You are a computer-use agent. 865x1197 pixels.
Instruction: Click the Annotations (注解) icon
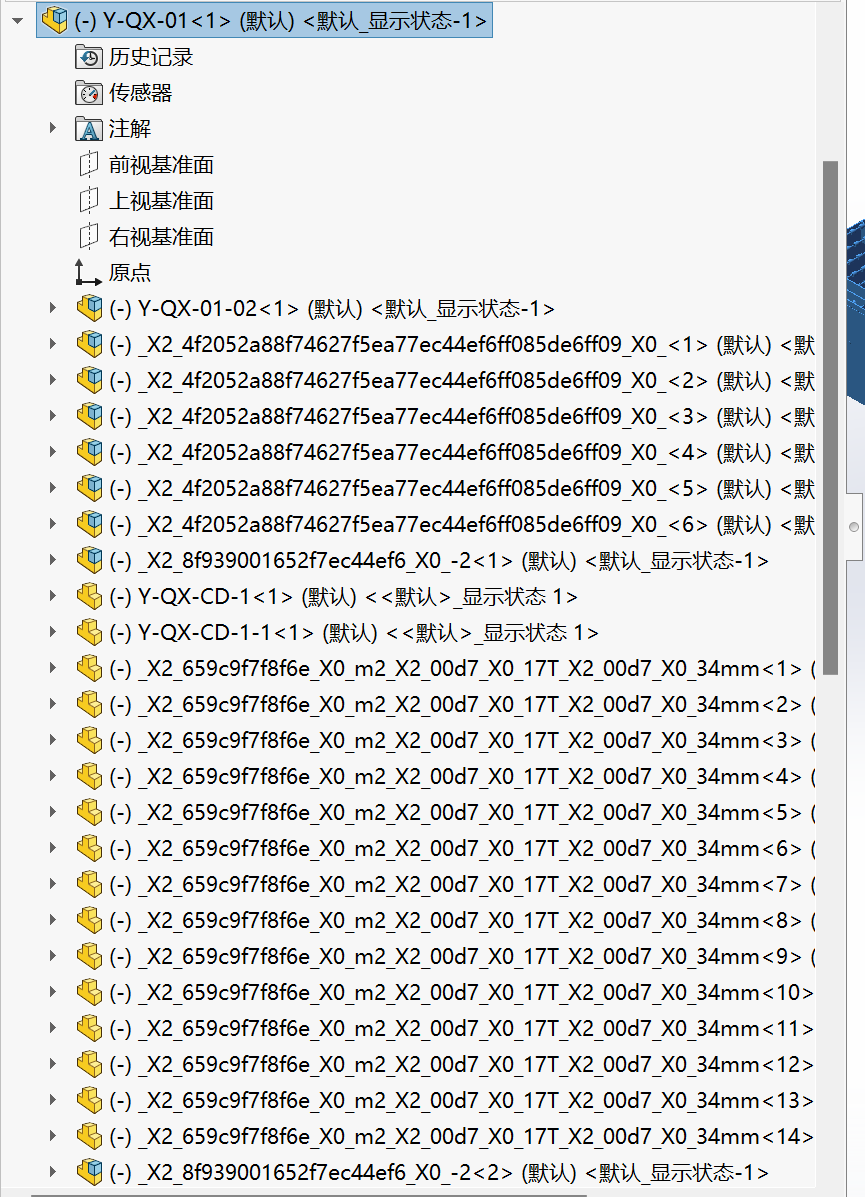89,129
